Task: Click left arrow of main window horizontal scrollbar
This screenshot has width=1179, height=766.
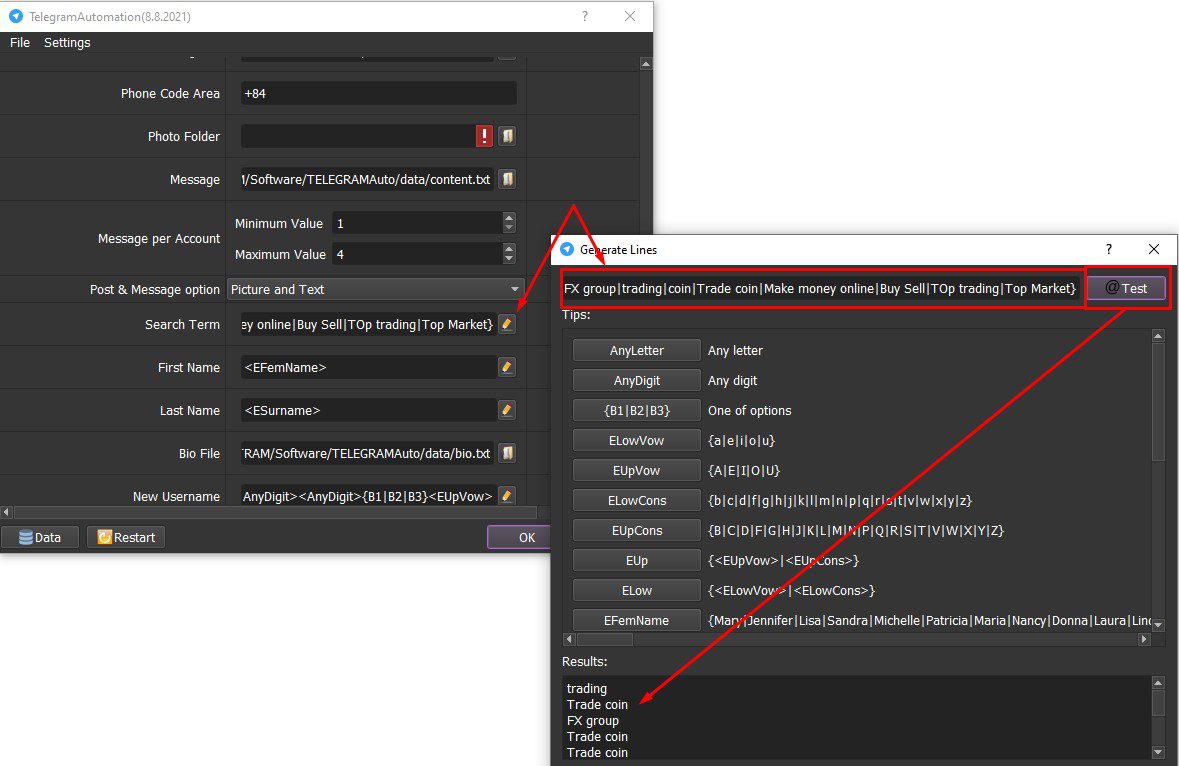Action: (6, 512)
